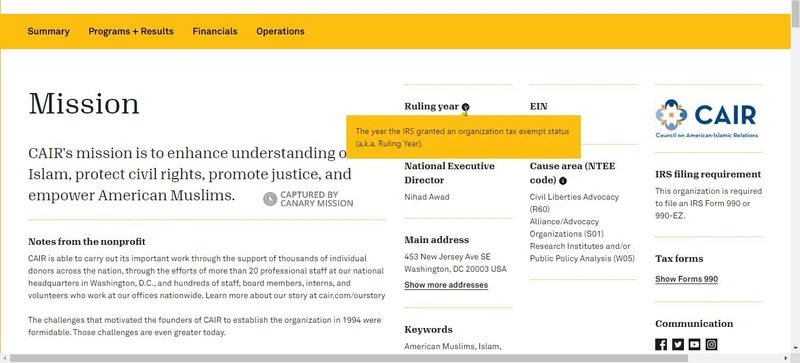Click Civil Liberties Advocacy (R60) text

pyautogui.click(x=574, y=203)
